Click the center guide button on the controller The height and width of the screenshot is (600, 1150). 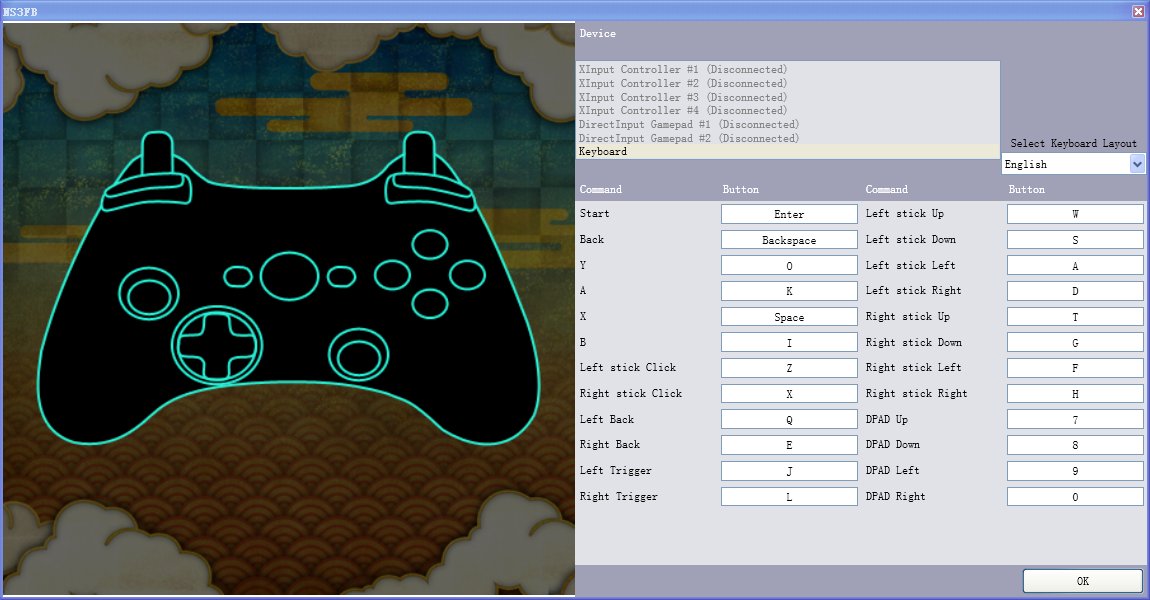pyautogui.click(x=290, y=275)
